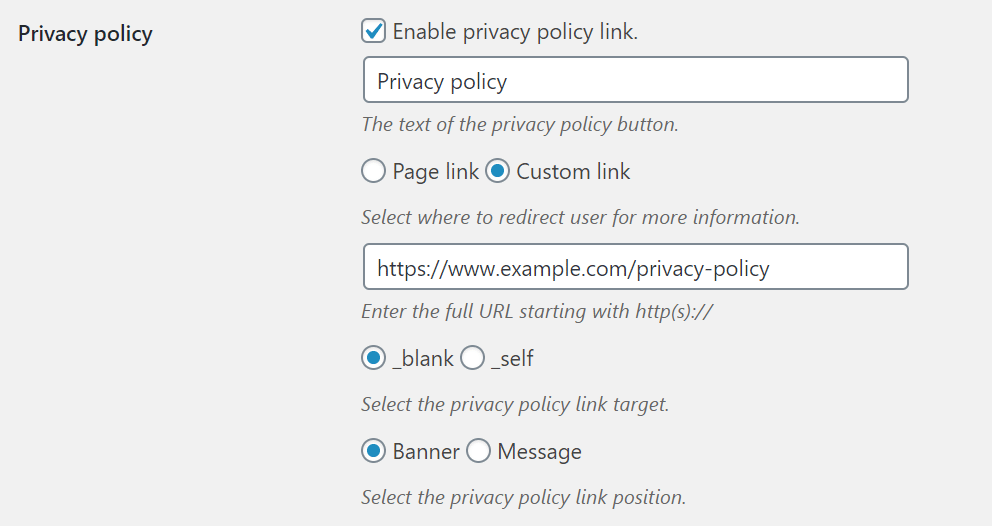
Task: Focus the Privacy policy button text field
Action: click(636, 80)
